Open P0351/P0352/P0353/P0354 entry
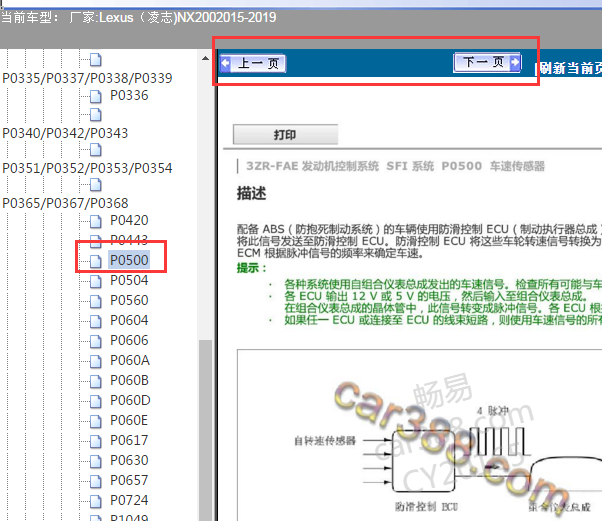Viewport: 602px width, 521px height. [x=87, y=168]
